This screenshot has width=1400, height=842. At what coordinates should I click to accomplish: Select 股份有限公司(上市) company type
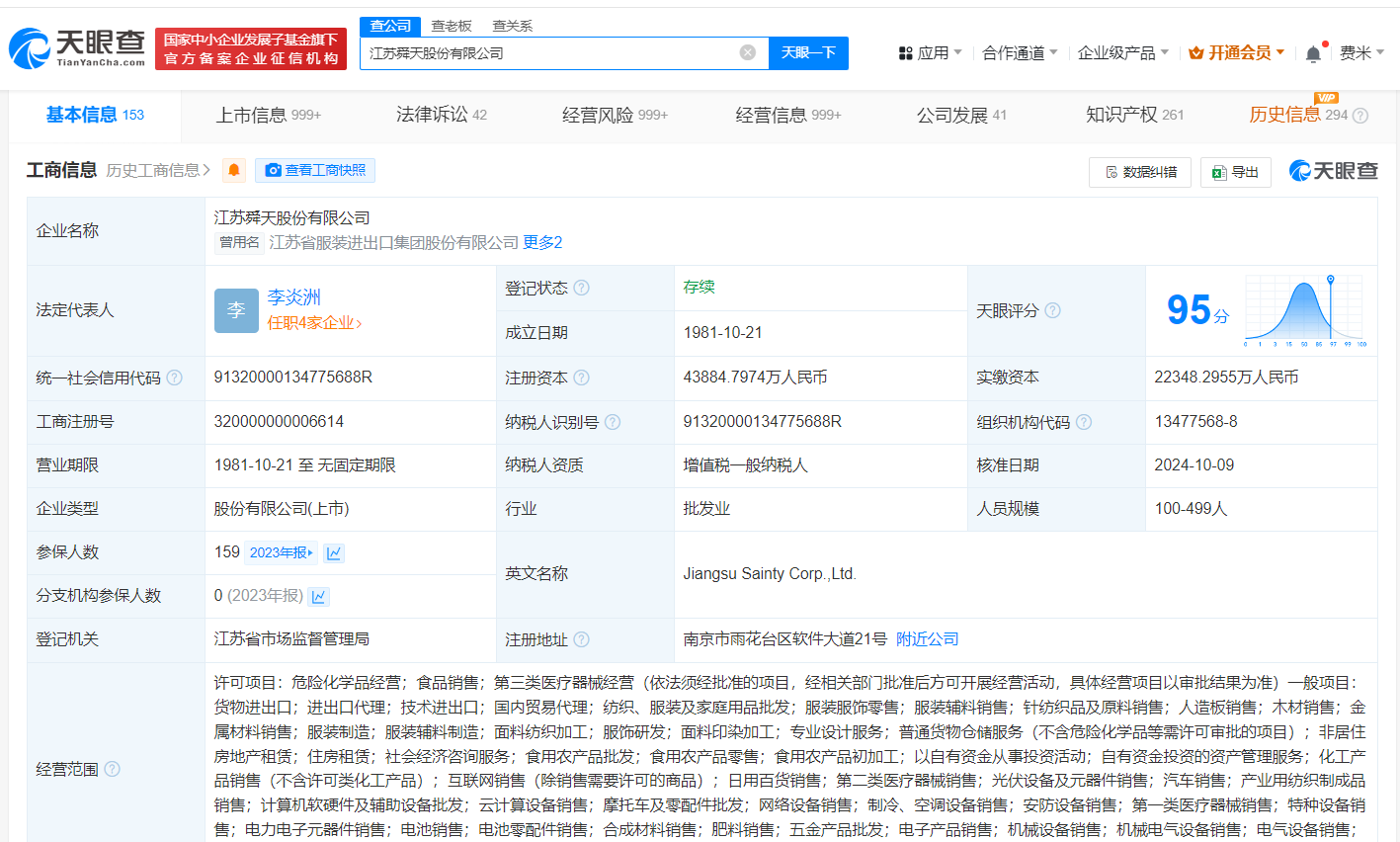282,508
